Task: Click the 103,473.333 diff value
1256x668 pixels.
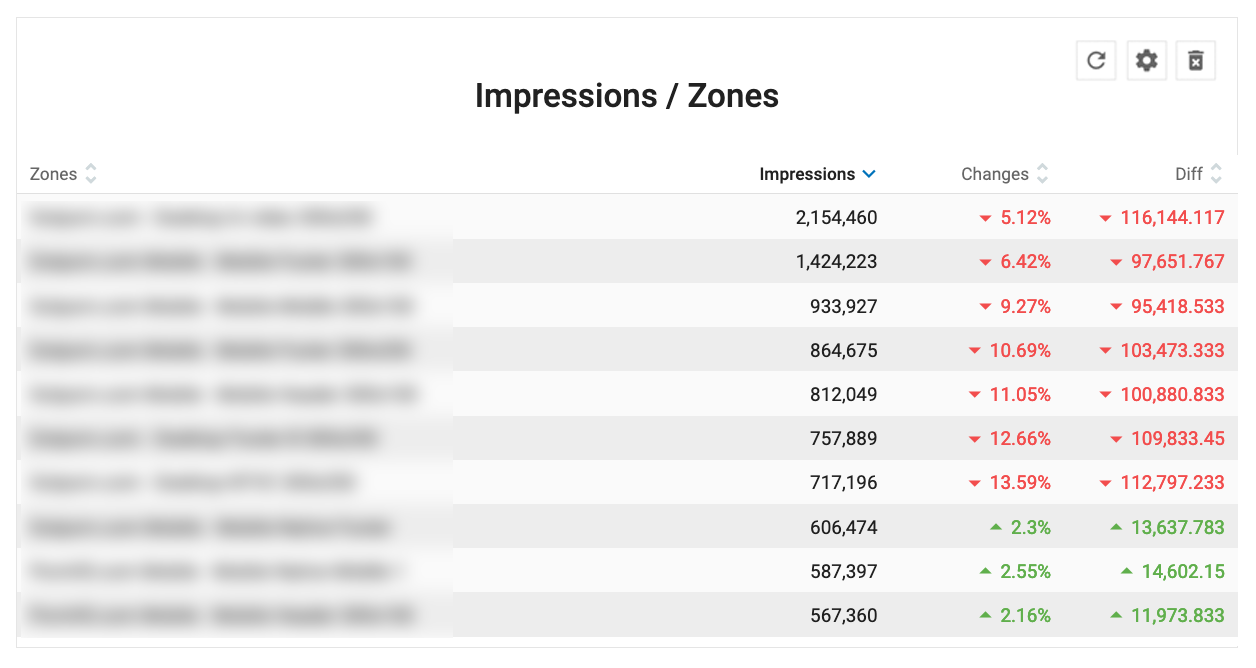Action: (1172, 350)
